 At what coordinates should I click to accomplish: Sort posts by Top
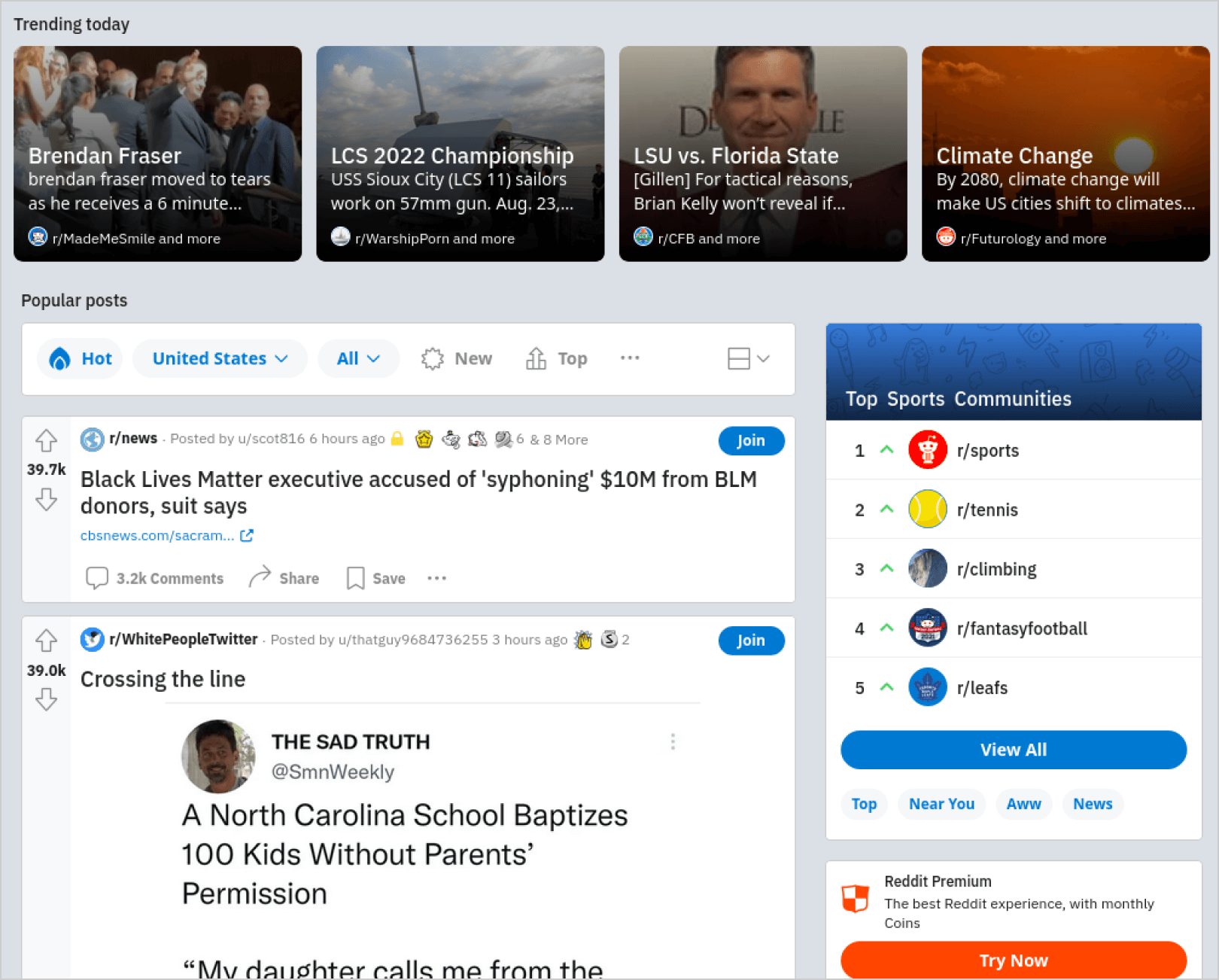pos(556,358)
